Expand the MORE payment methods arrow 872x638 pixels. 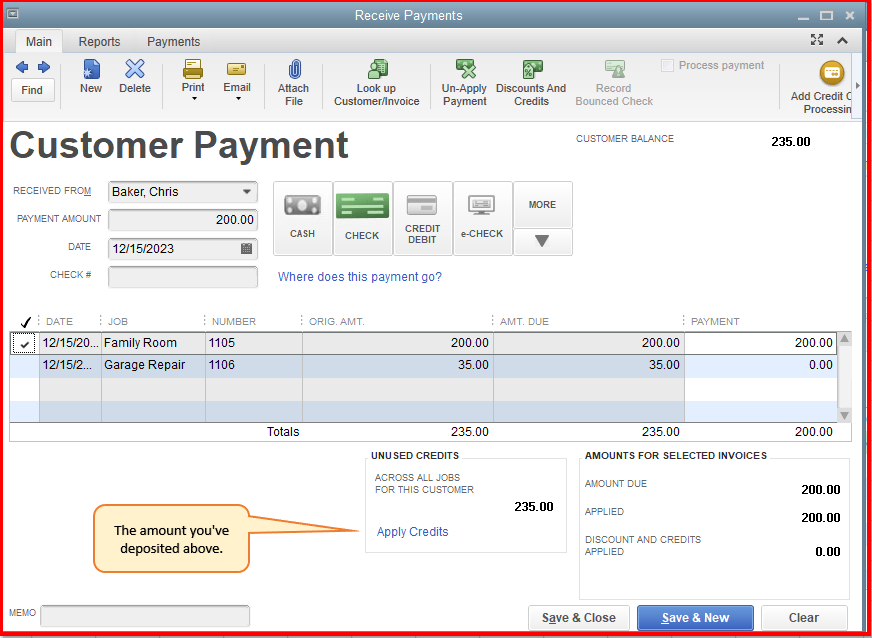point(542,241)
